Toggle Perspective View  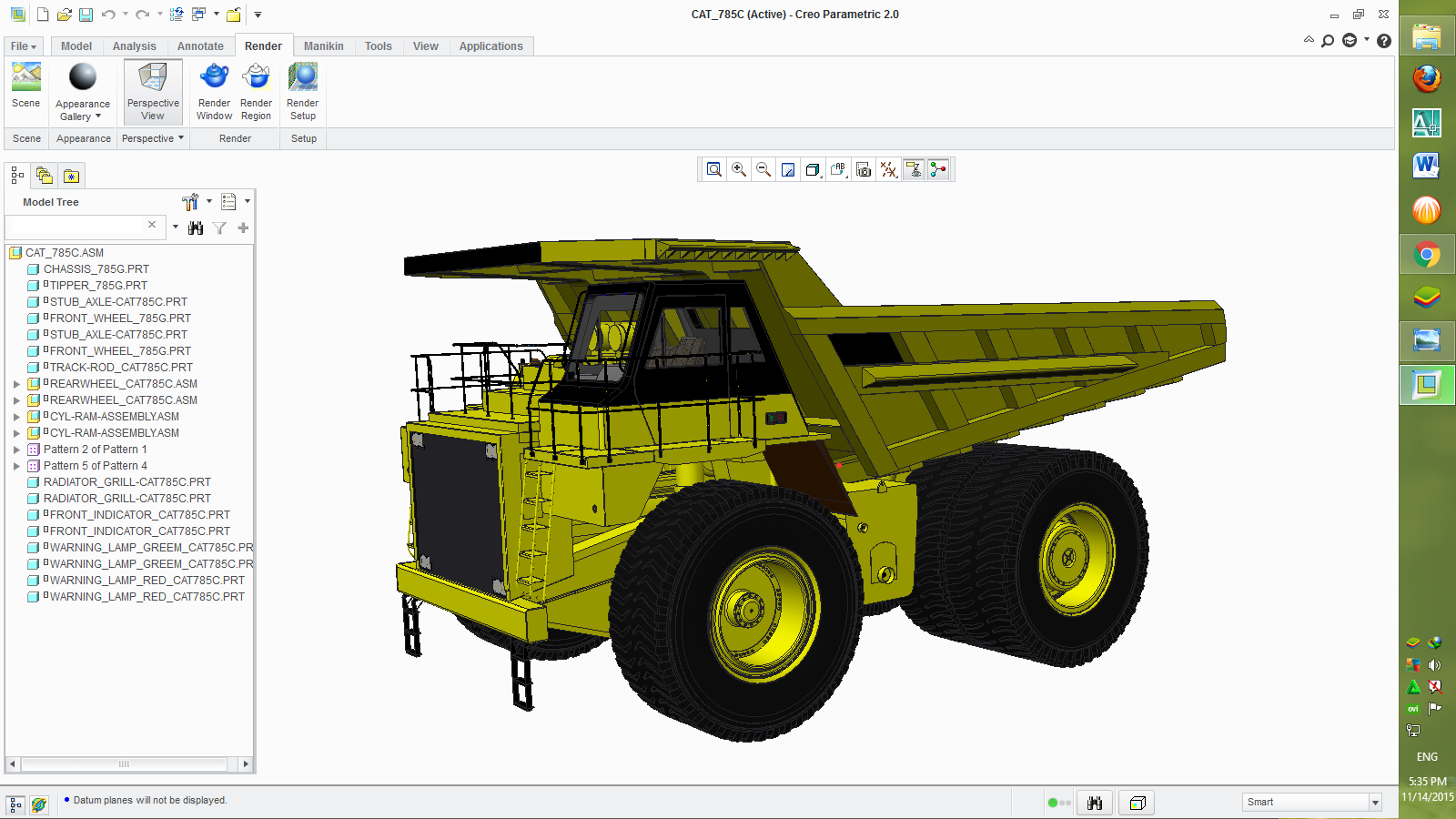tap(153, 91)
